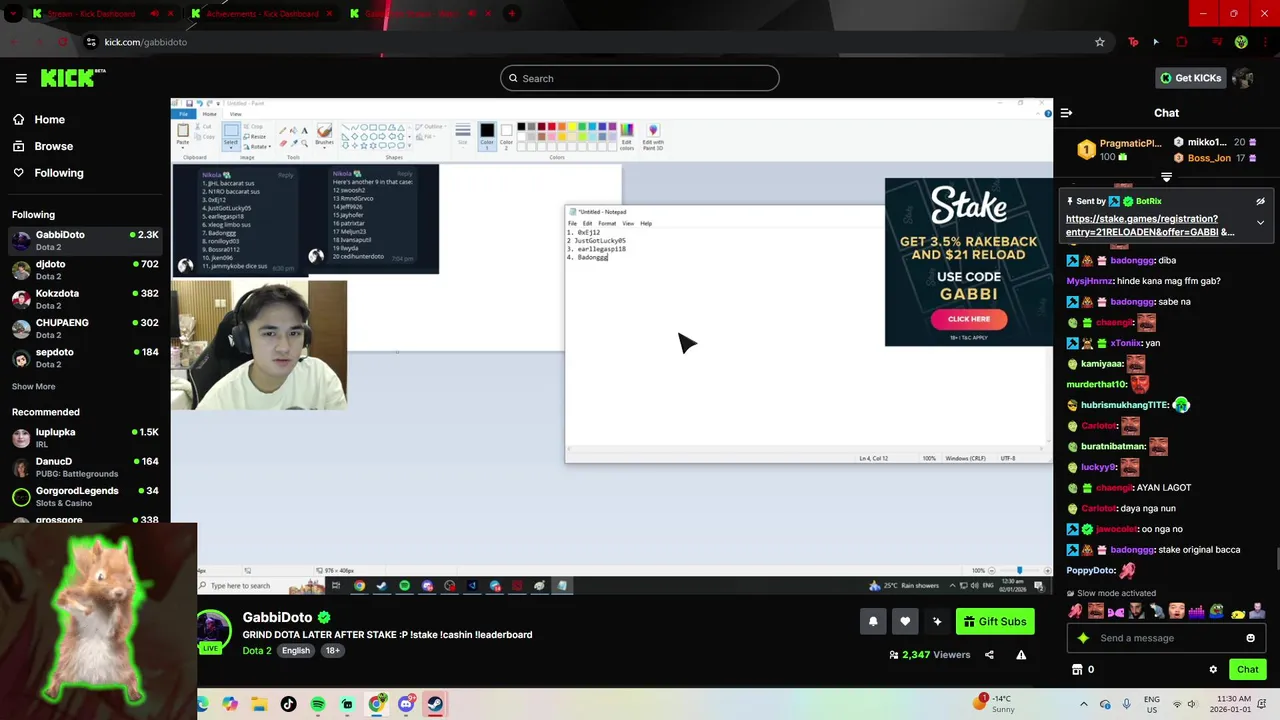Collapse the chat panel arrow icon
This screenshot has height=720, width=1280.
click(1066, 113)
